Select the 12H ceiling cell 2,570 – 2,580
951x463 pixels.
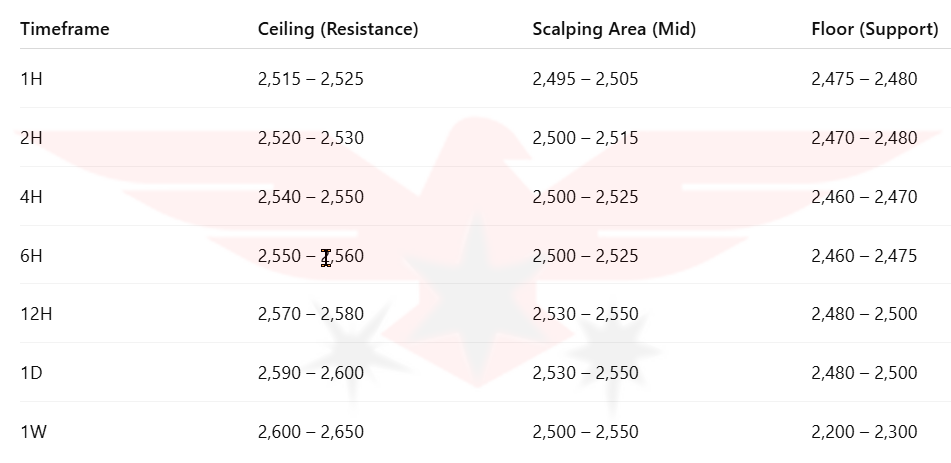310,314
